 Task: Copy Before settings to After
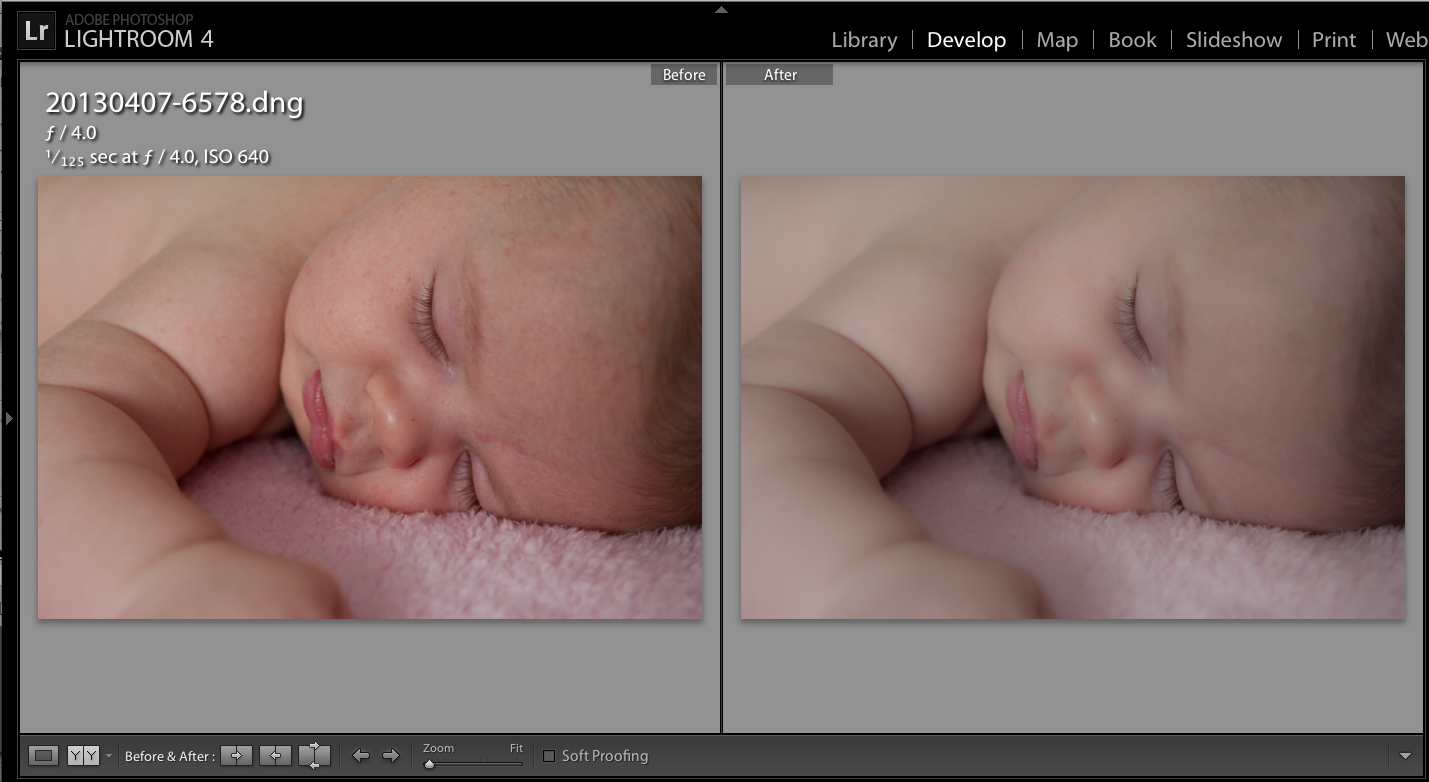coord(236,756)
